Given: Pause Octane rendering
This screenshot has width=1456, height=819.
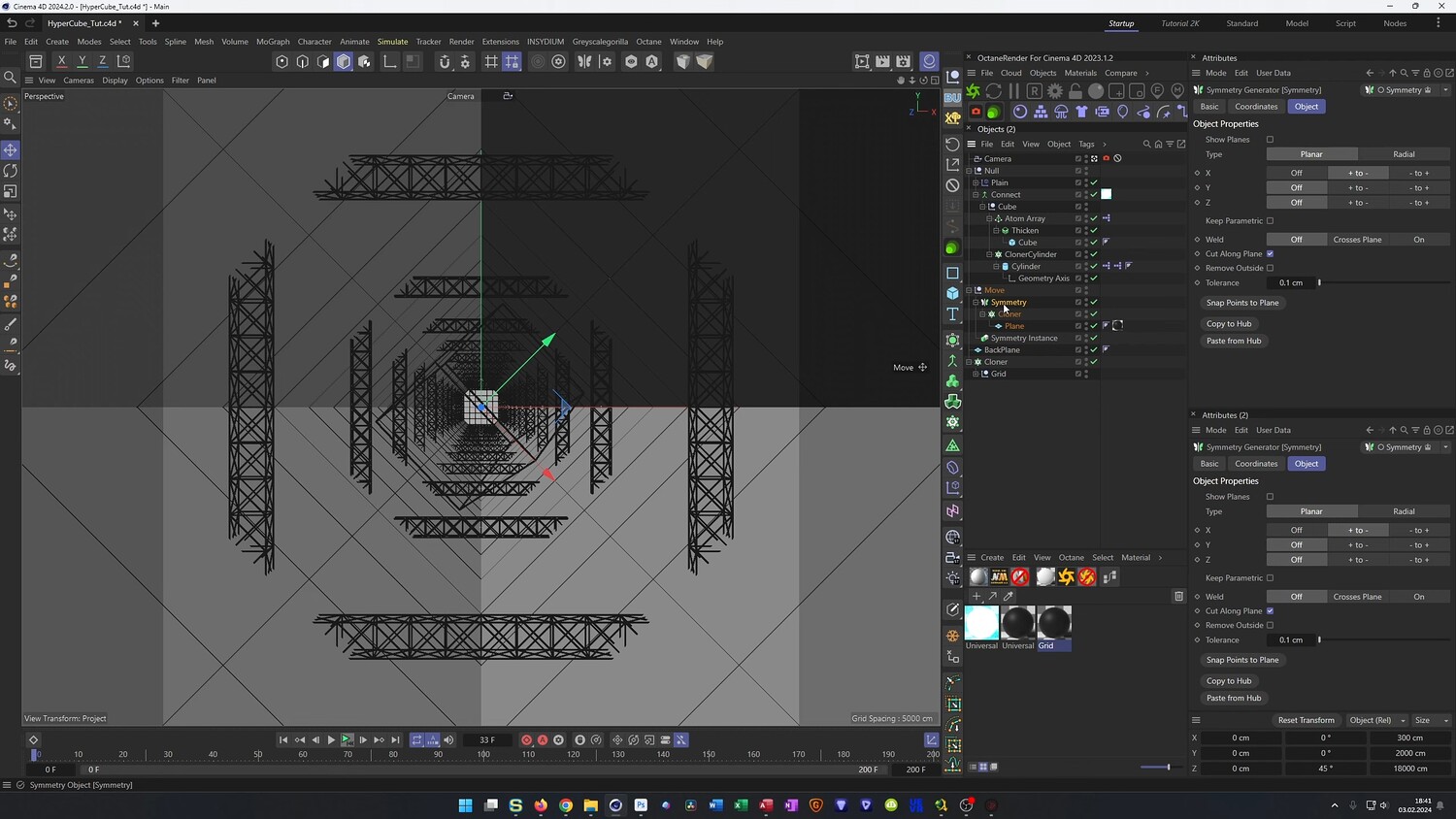Looking at the screenshot, I should click(x=1014, y=90).
